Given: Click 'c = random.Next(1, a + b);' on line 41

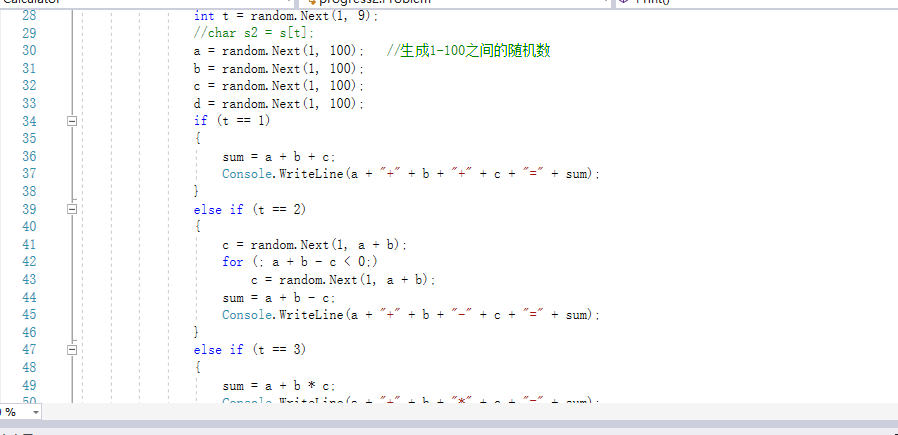Looking at the screenshot, I should 315,245.
